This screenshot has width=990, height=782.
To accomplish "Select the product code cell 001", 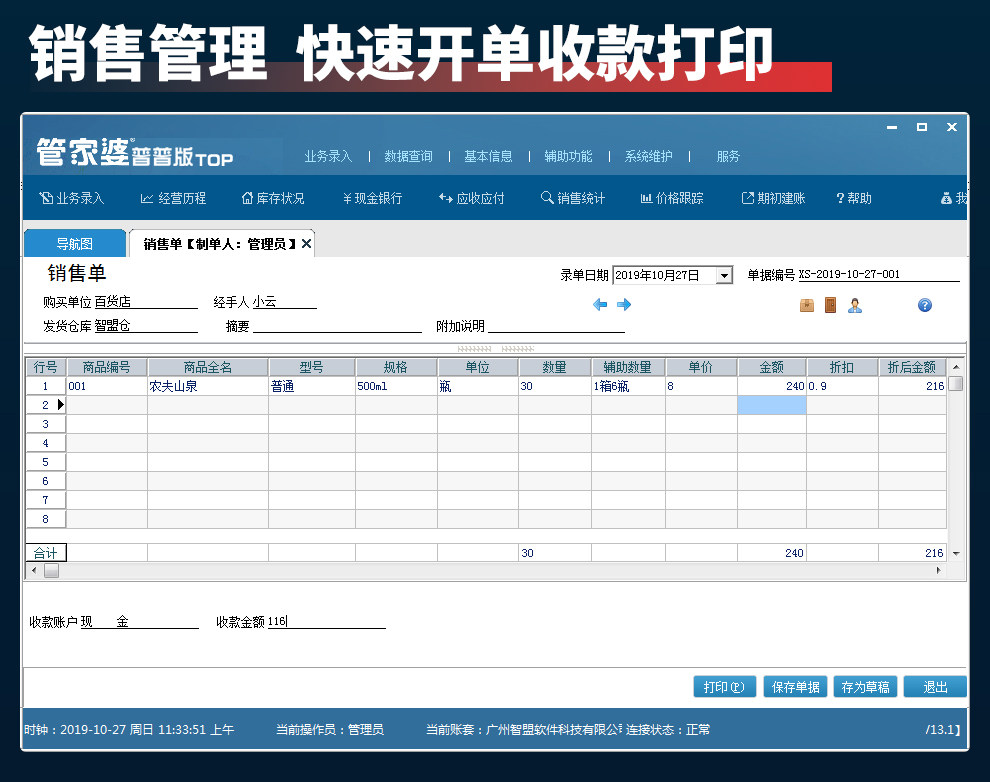I will [x=107, y=386].
